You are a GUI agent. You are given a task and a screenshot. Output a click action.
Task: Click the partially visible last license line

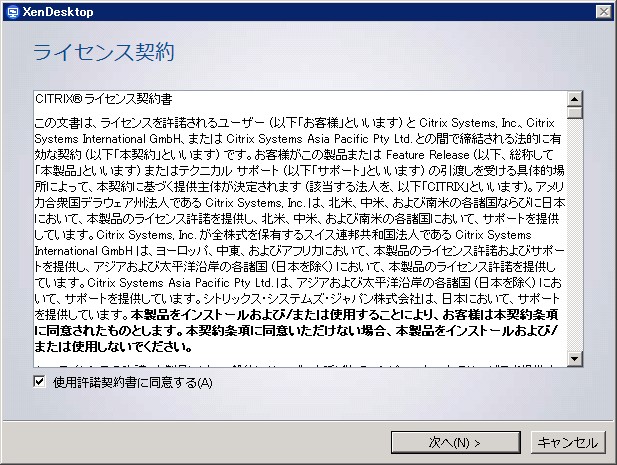[x=300, y=365]
